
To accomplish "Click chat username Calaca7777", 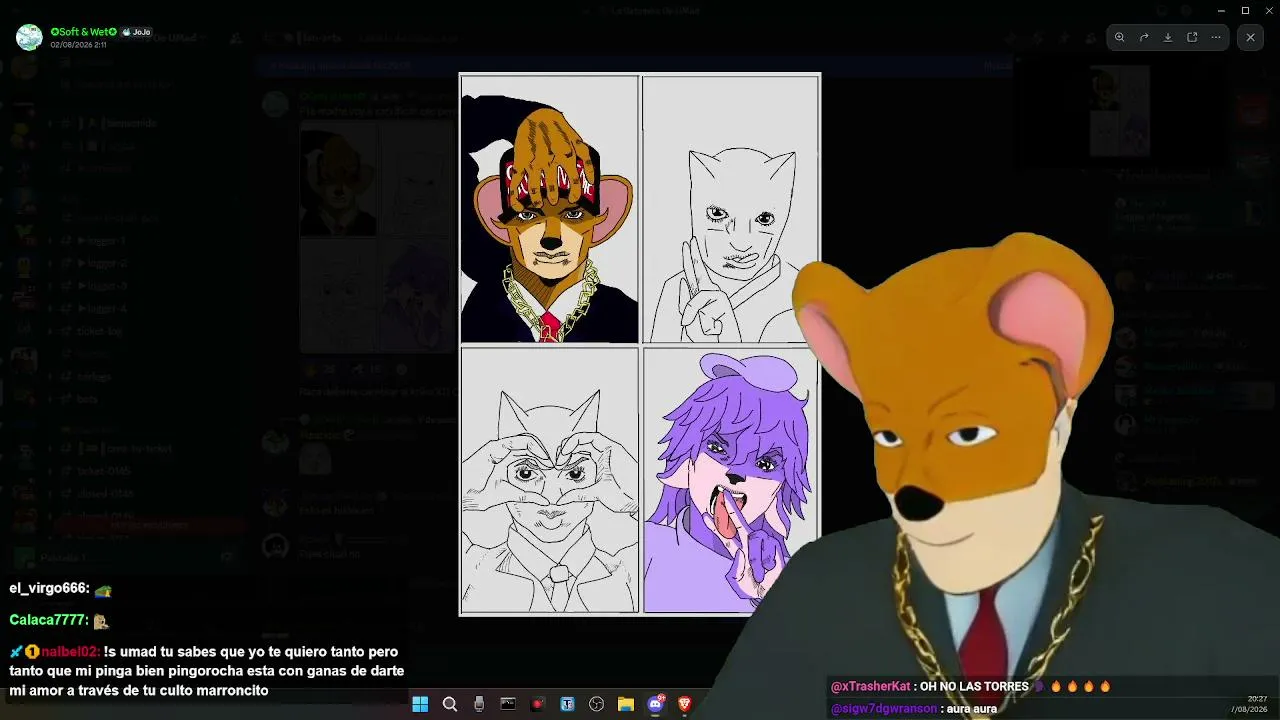I will click(48, 620).
